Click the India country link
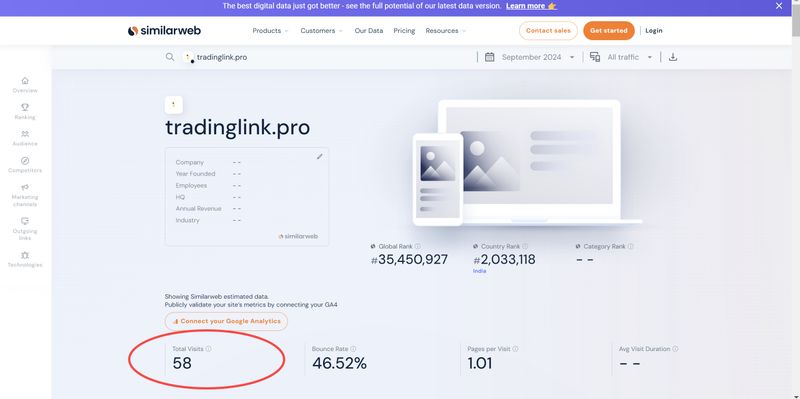The image size is (800, 399). pyautogui.click(x=480, y=271)
